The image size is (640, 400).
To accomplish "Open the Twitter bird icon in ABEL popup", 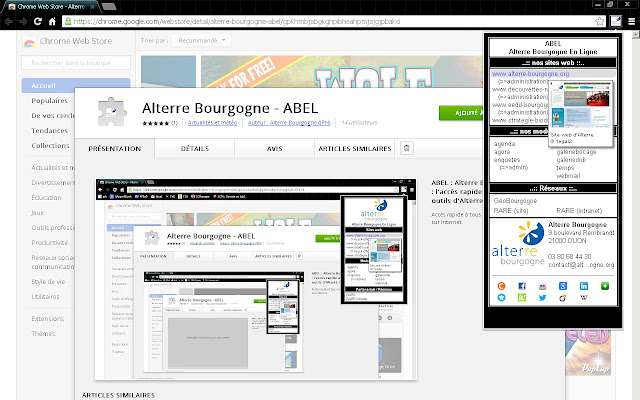I will coord(542,298).
